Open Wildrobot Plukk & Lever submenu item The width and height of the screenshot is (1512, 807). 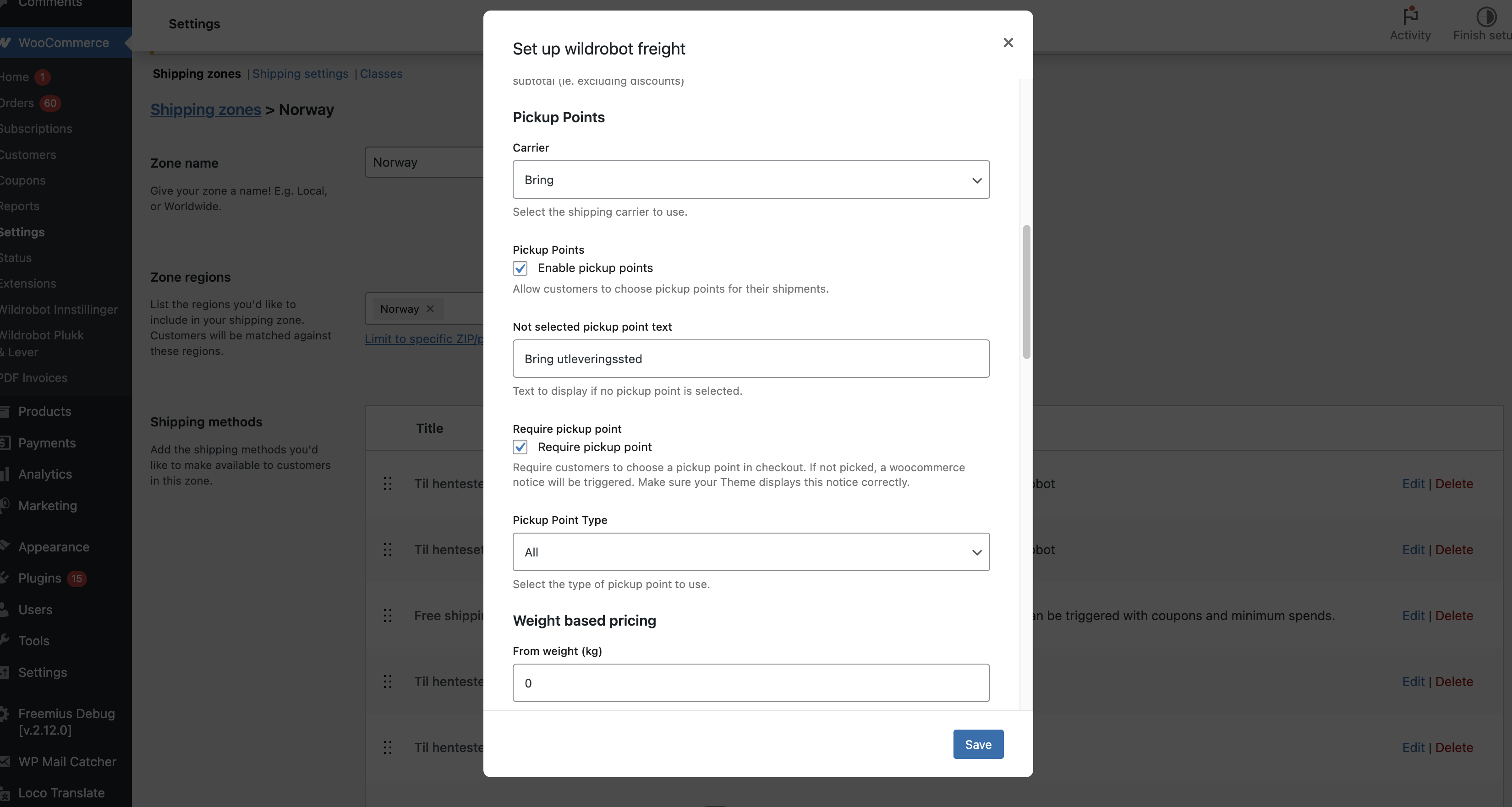pyautogui.click(x=42, y=344)
